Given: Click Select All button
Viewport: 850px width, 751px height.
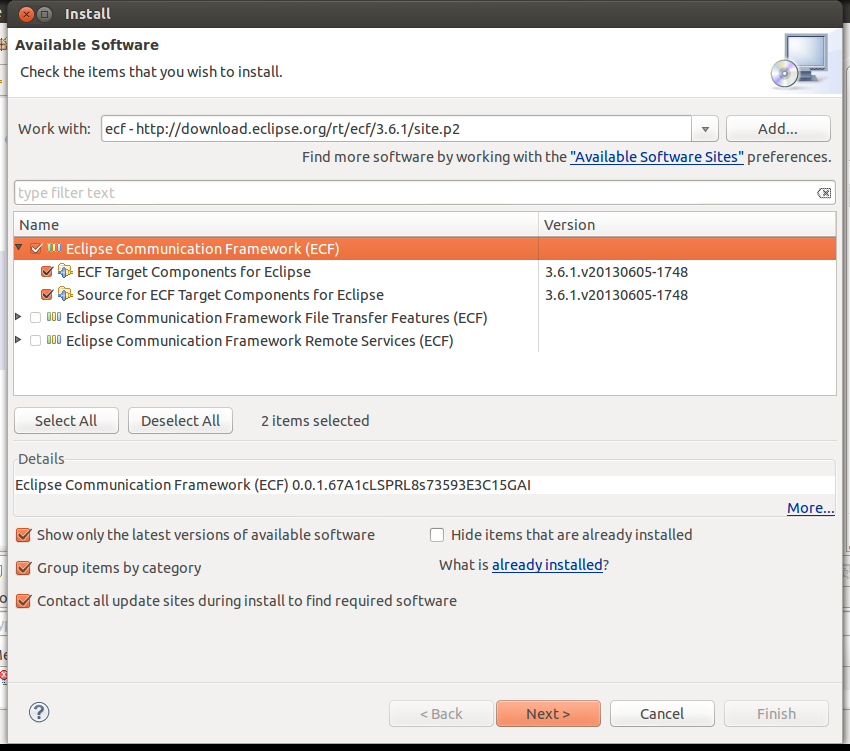Looking at the screenshot, I should 66,421.
